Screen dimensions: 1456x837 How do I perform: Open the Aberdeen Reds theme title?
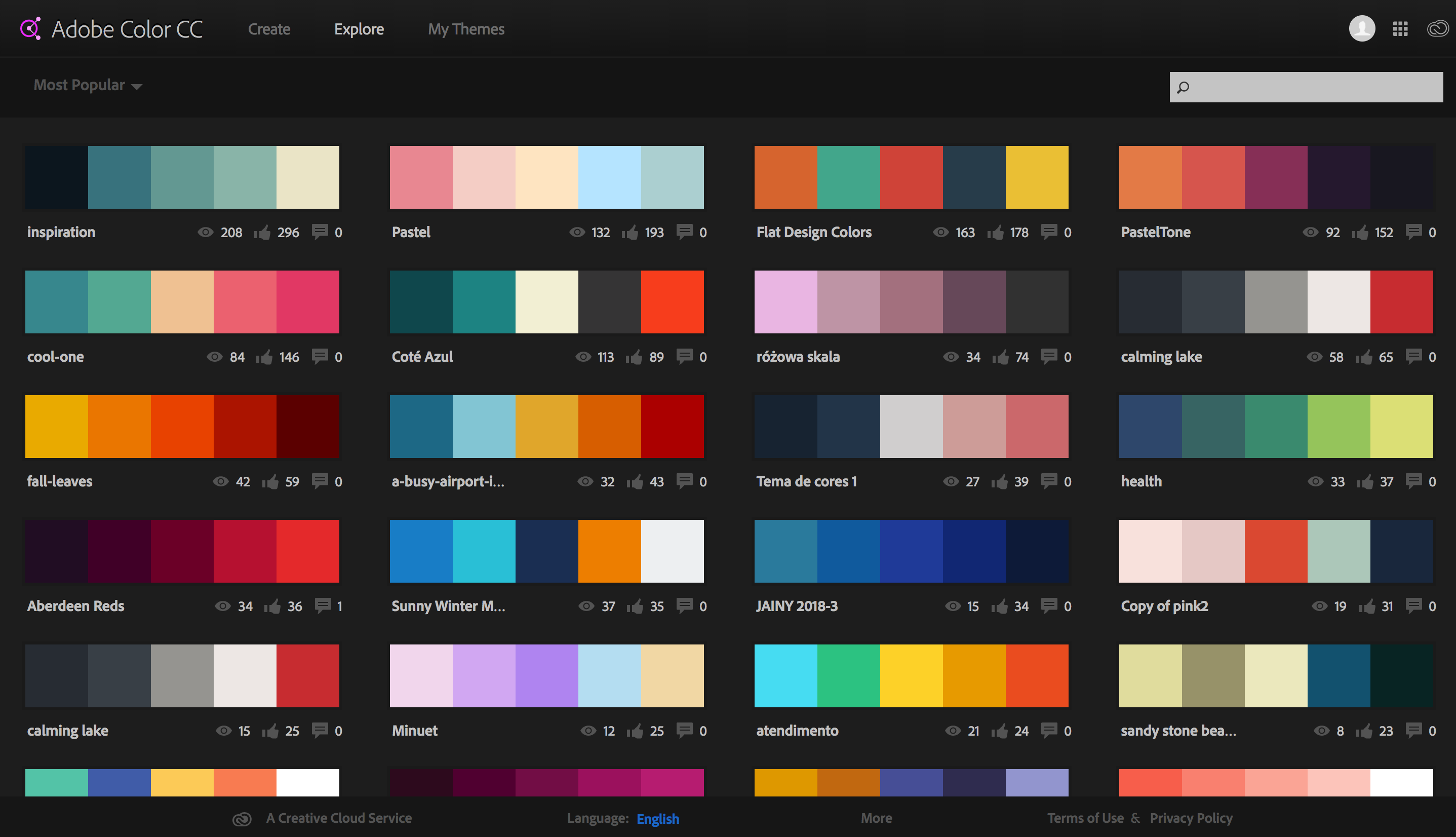[x=75, y=605]
